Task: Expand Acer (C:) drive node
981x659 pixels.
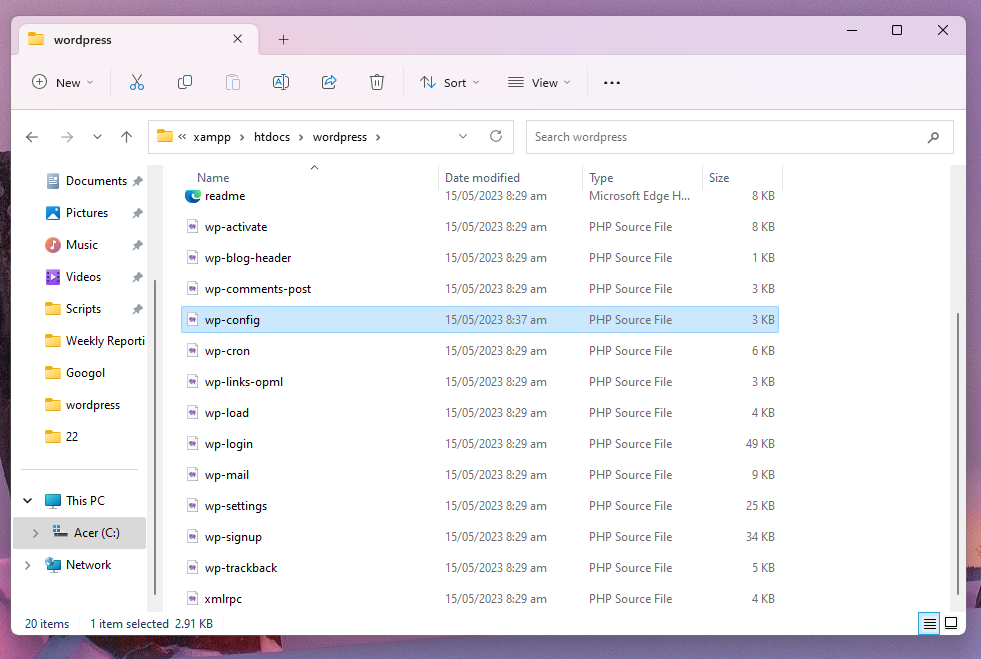Action: [x=36, y=533]
